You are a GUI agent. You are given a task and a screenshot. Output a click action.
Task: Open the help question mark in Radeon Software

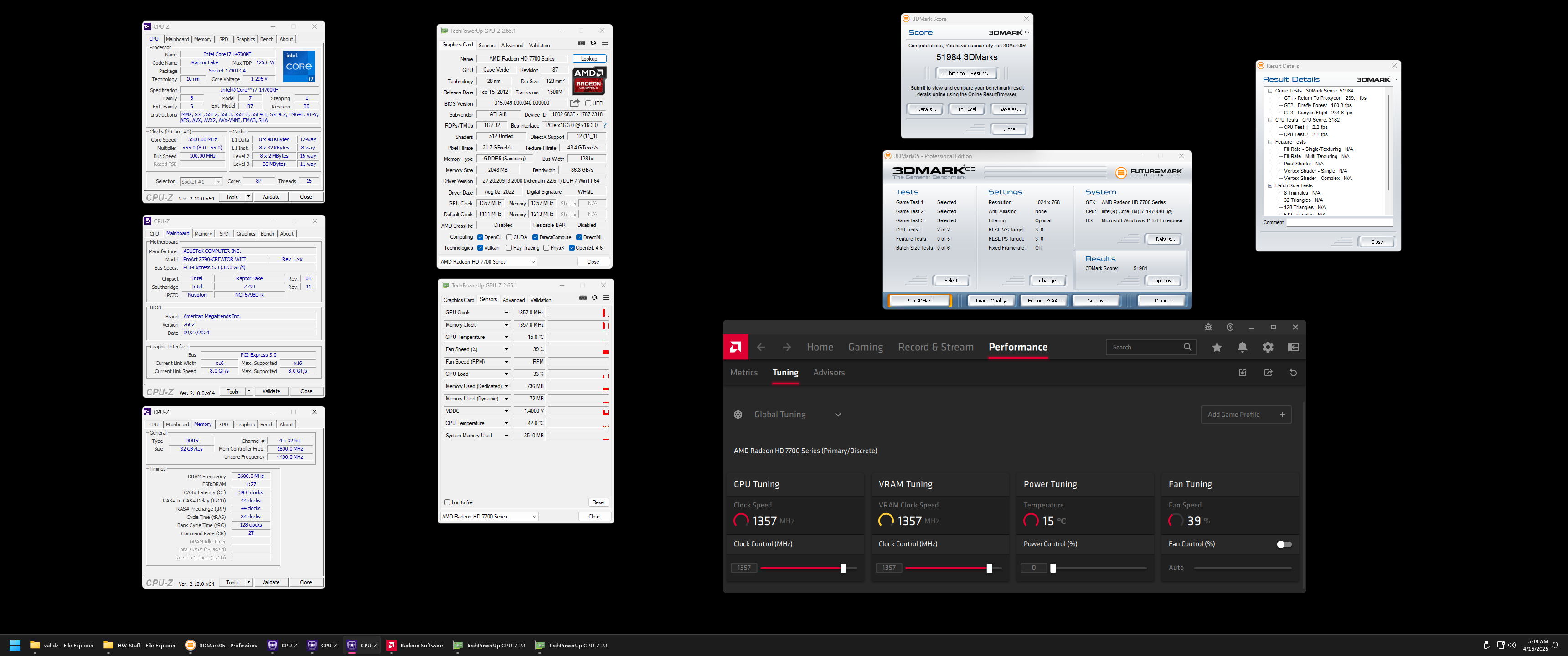click(1230, 328)
